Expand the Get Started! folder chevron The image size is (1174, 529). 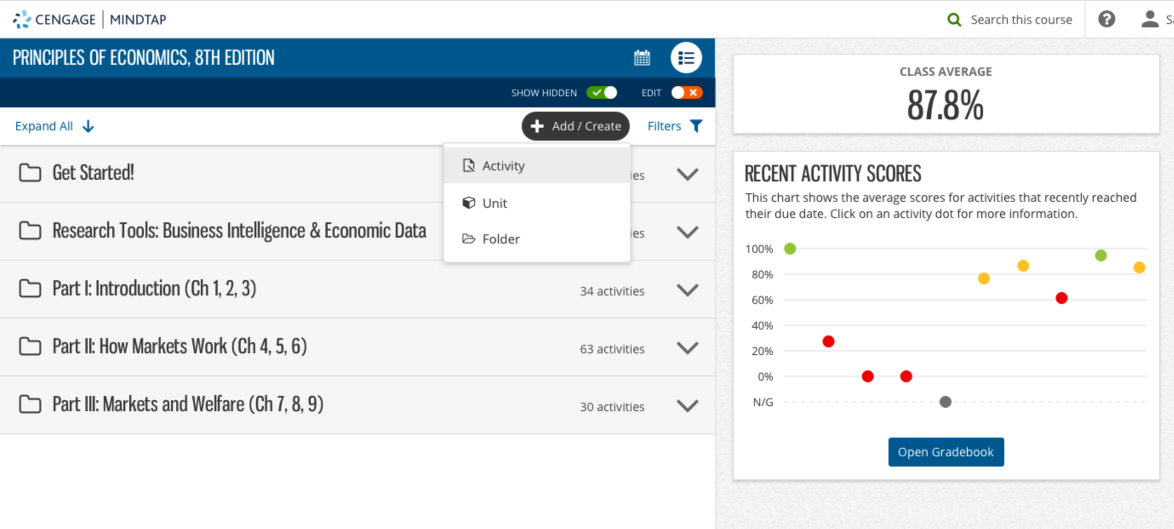tap(687, 174)
